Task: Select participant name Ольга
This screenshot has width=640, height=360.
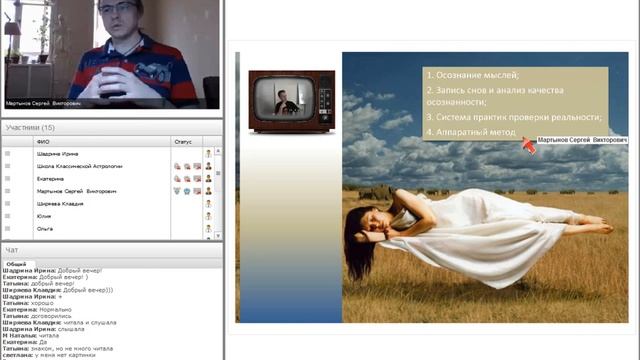Action: [45, 229]
